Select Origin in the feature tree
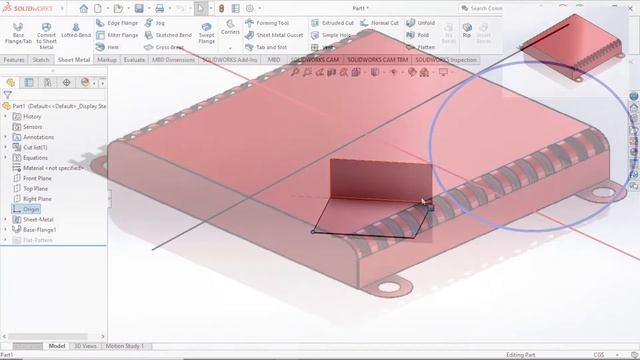The image size is (640, 360). (26, 209)
